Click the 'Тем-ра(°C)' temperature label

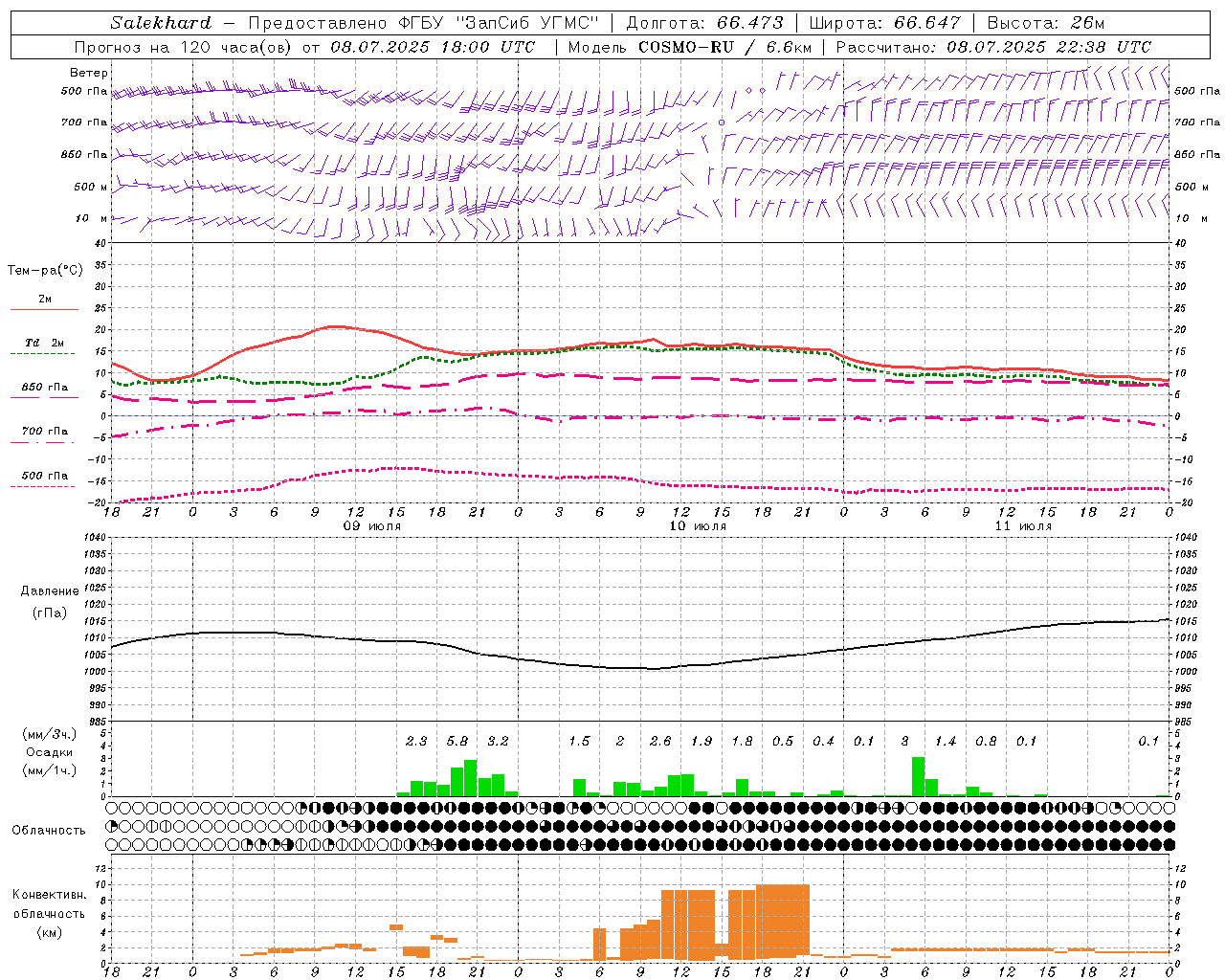click(x=45, y=271)
